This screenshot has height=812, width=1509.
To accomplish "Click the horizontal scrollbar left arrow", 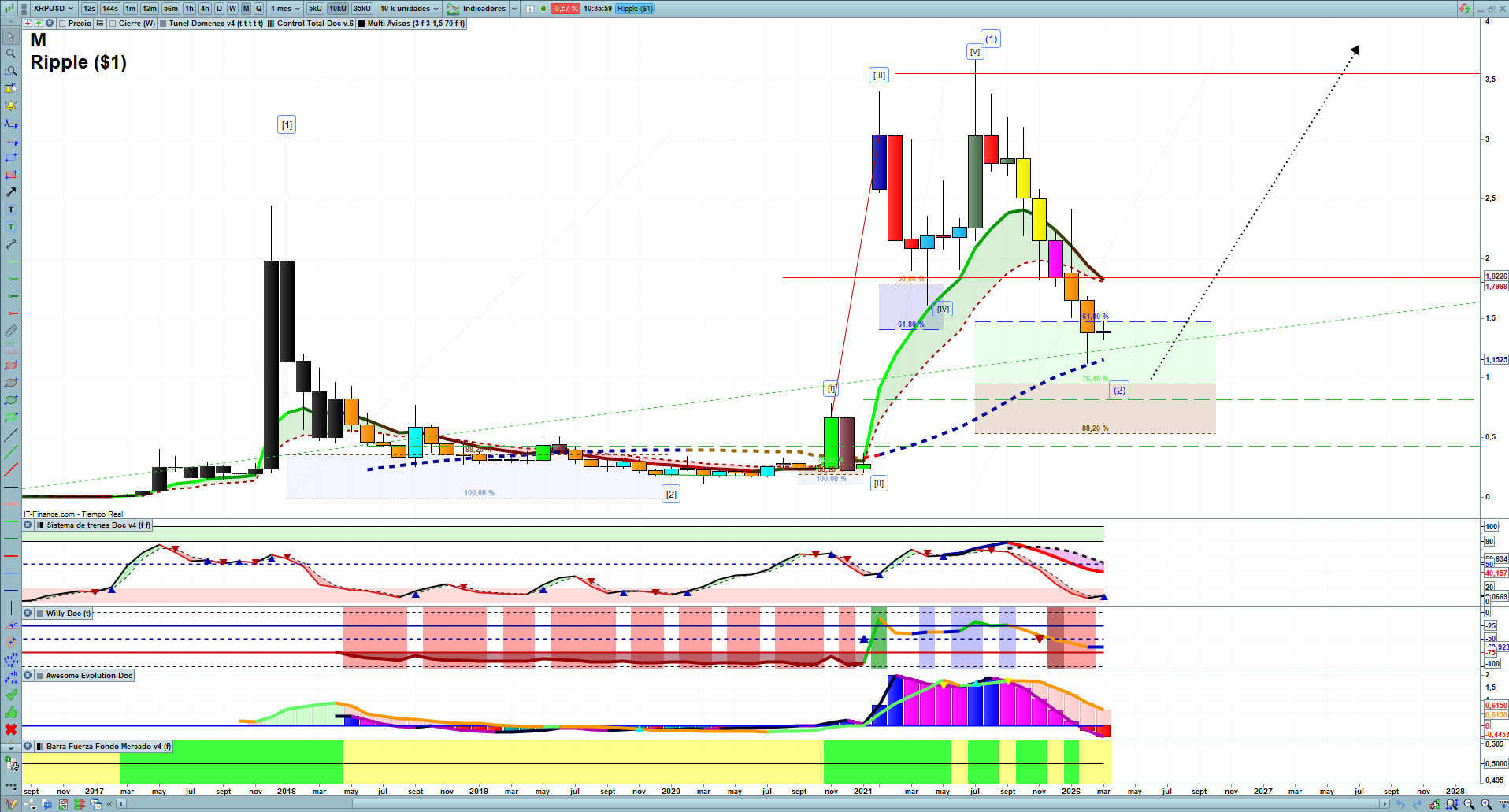I will [120, 804].
